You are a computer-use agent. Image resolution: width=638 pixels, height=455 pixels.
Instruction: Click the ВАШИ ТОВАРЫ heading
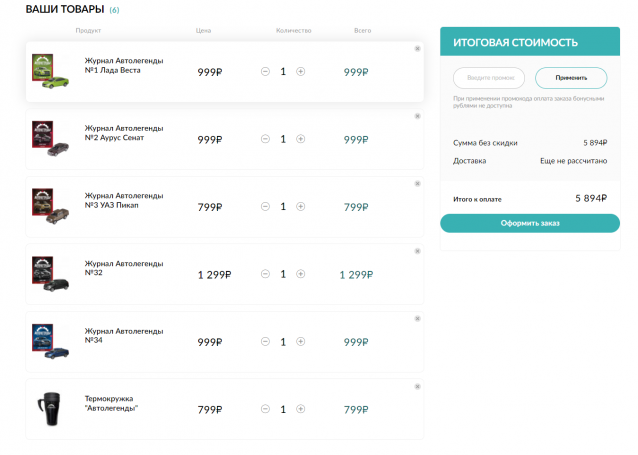(65, 9)
